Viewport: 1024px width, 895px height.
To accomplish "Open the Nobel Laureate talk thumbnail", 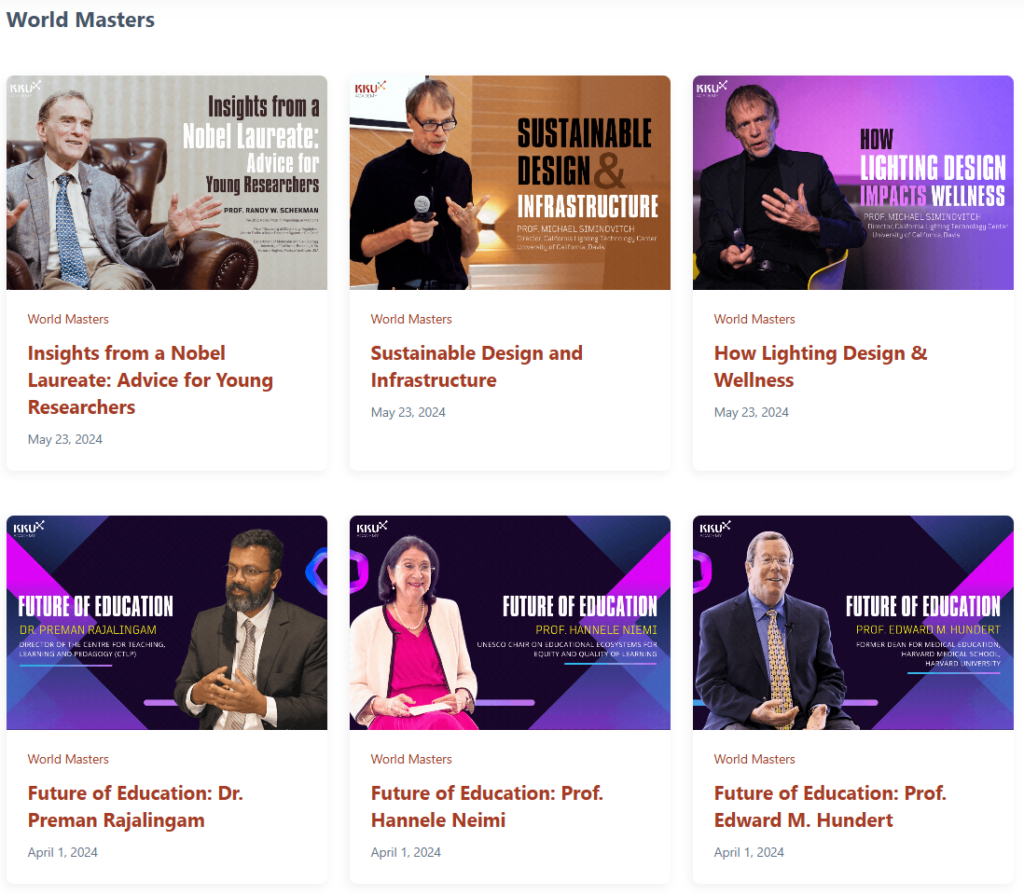I will pos(167,182).
